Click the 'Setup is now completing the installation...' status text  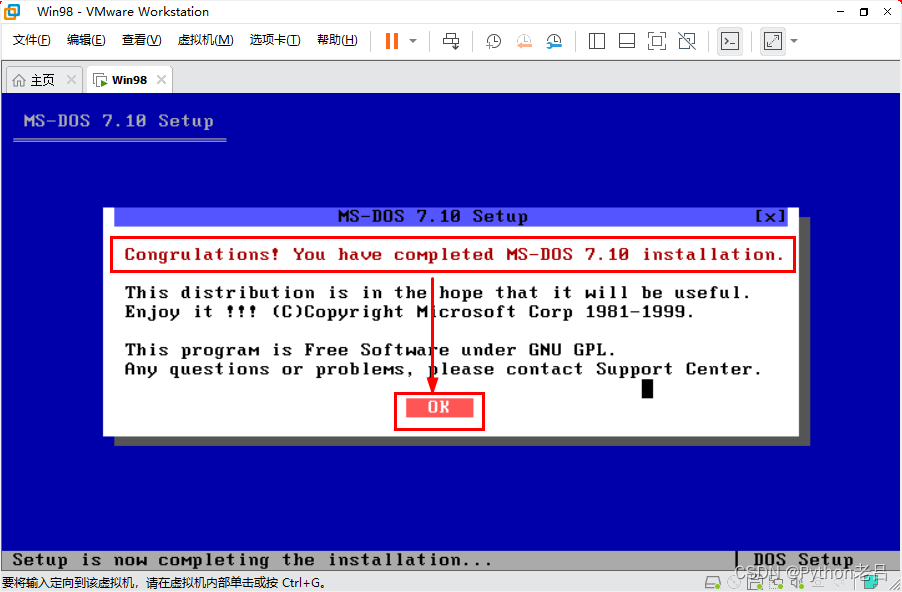252,560
